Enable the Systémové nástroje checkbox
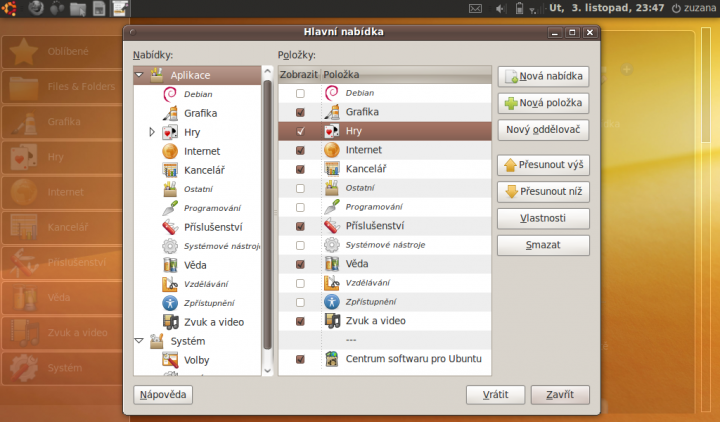 click(300, 245)
